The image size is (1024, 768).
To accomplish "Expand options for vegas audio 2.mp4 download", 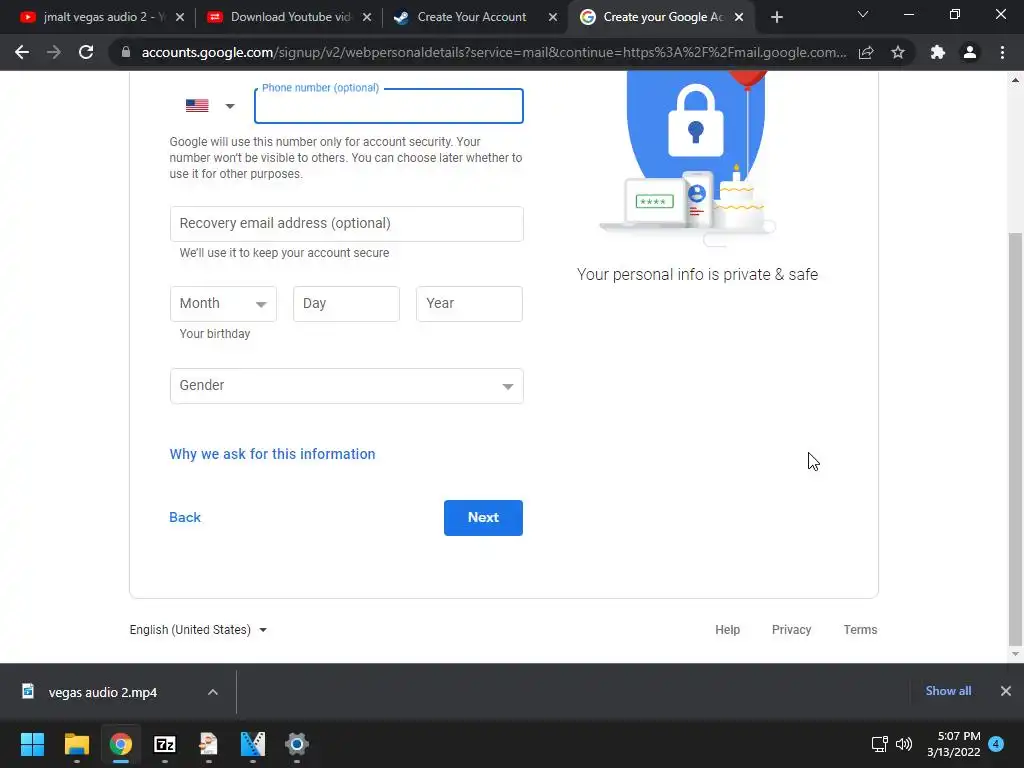I will (212, 692).
